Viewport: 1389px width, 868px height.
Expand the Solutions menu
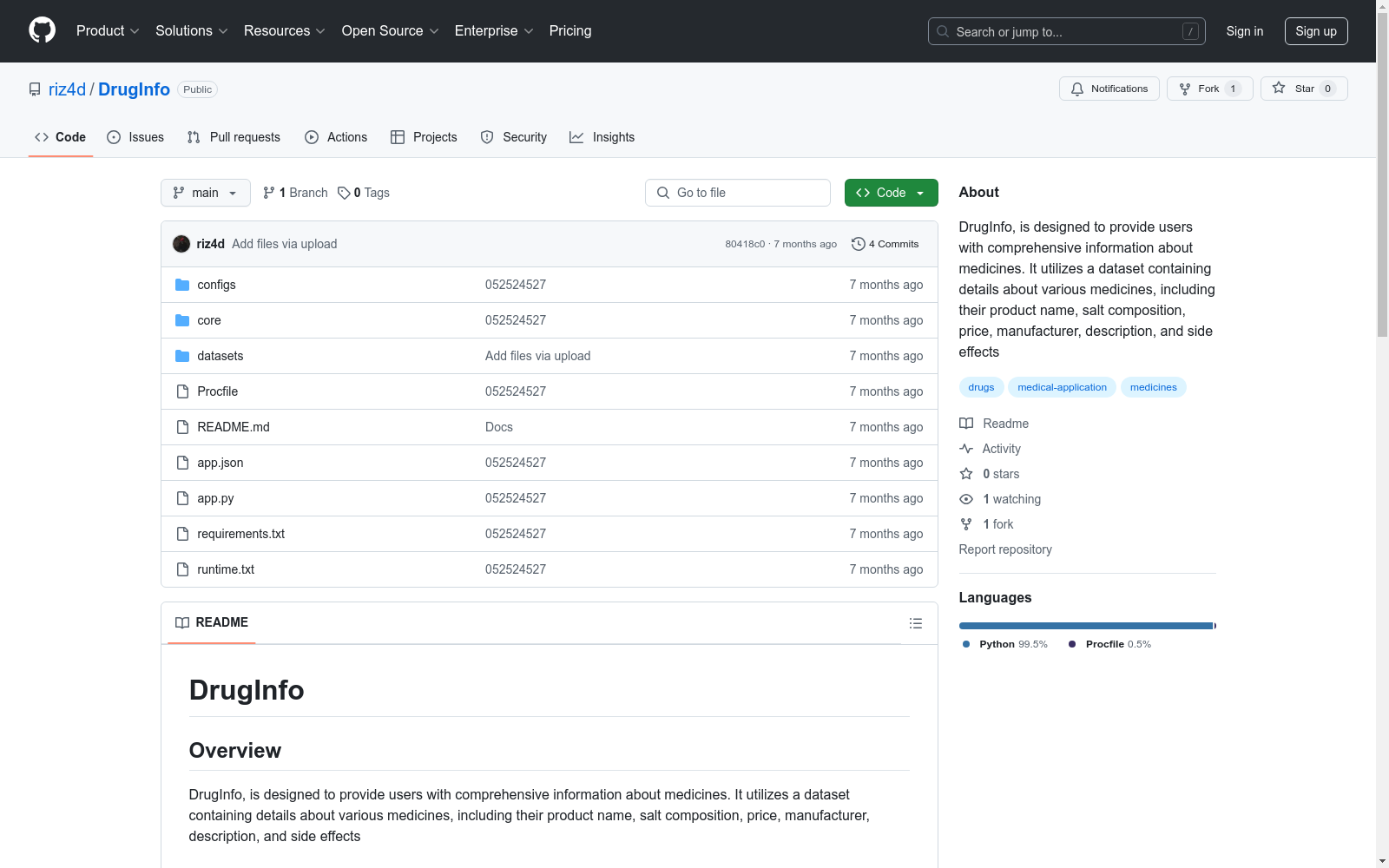tap(192, 31)
